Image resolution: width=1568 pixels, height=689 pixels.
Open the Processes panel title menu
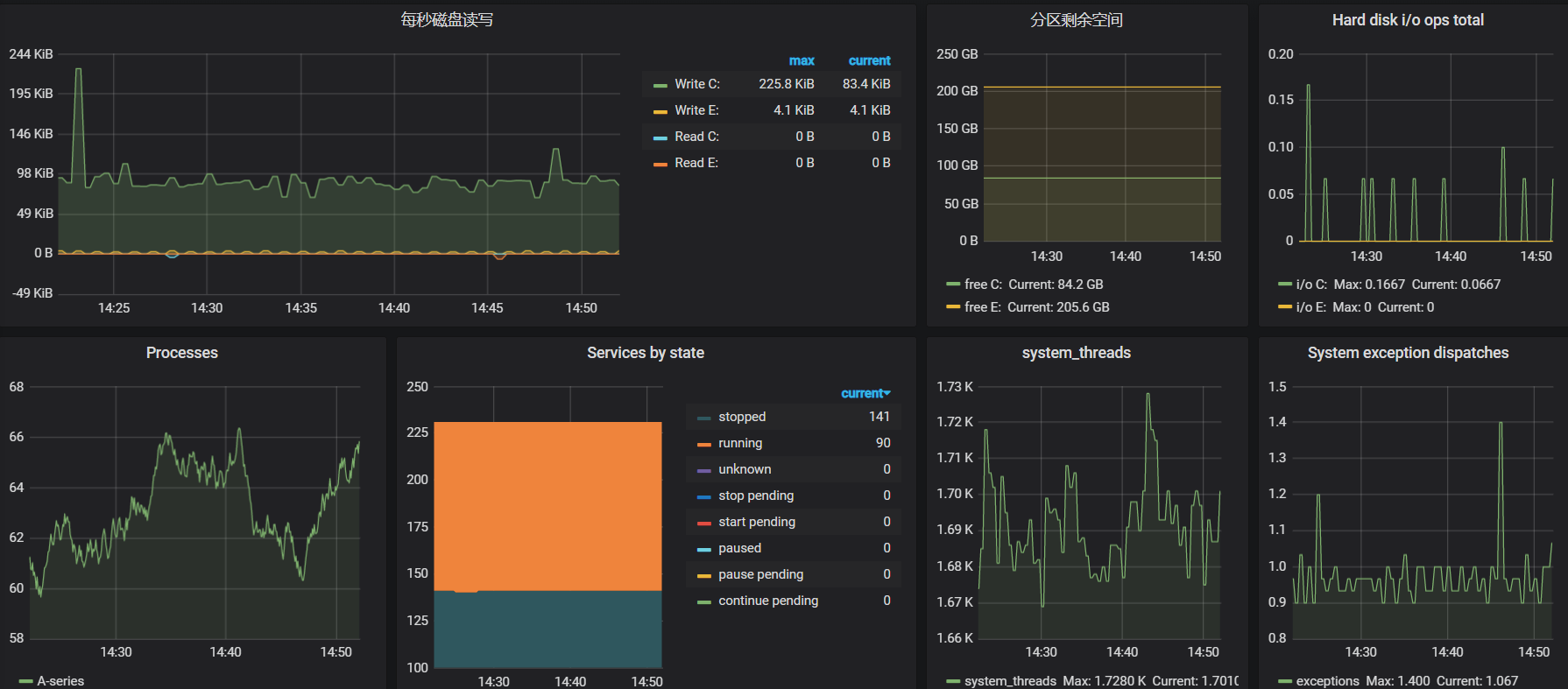(x=182, y=353)
